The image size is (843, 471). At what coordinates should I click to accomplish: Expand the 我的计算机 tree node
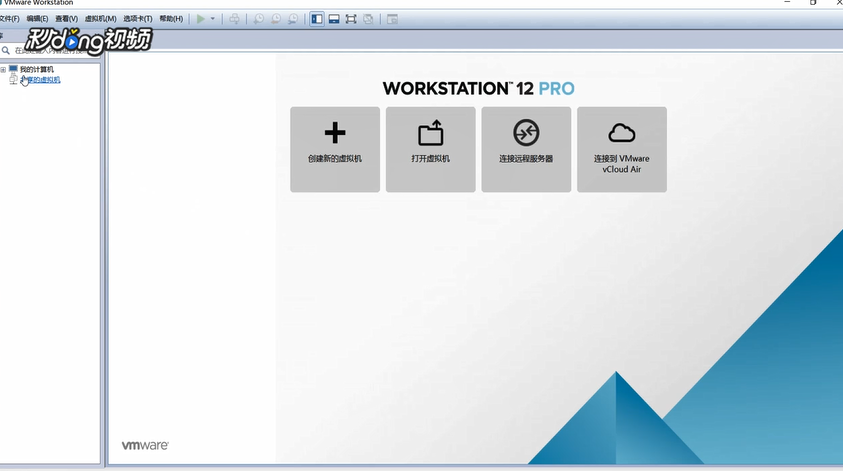(3, 69)
